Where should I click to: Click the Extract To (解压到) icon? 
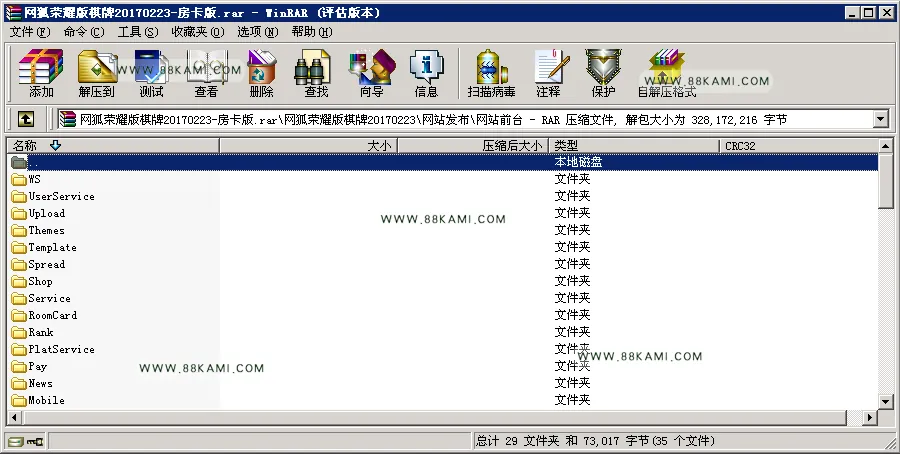pyautogui.click(x=96, y=73)
